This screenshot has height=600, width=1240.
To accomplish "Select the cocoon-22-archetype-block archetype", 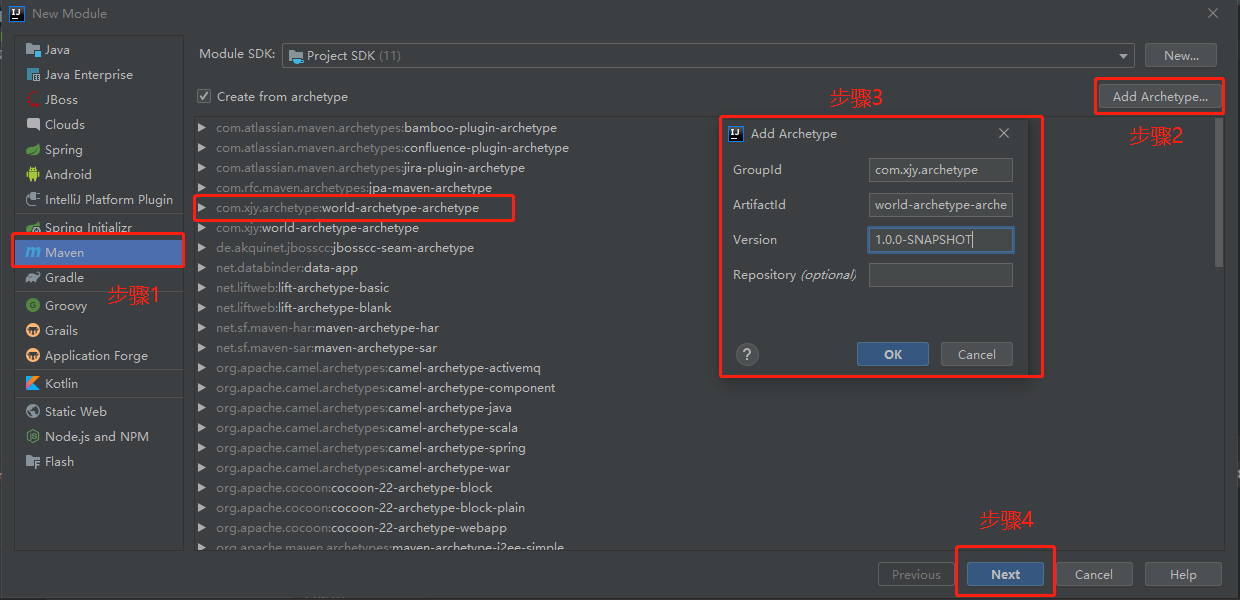I will [354, 488].
